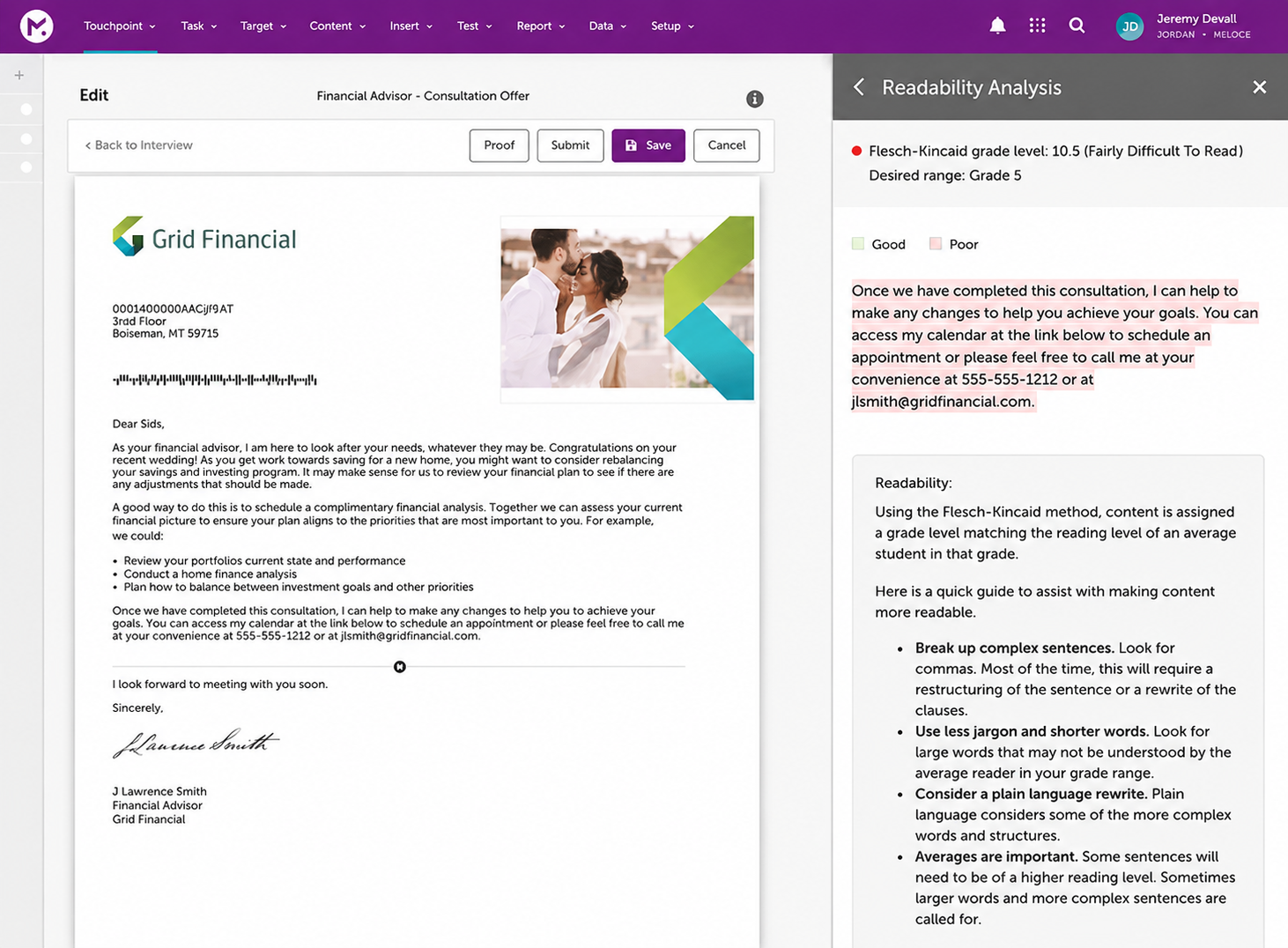Click the highlighted poor-readability paragraph in the panel
This screenshot has width=1288, height=948.
point(1055,346)
